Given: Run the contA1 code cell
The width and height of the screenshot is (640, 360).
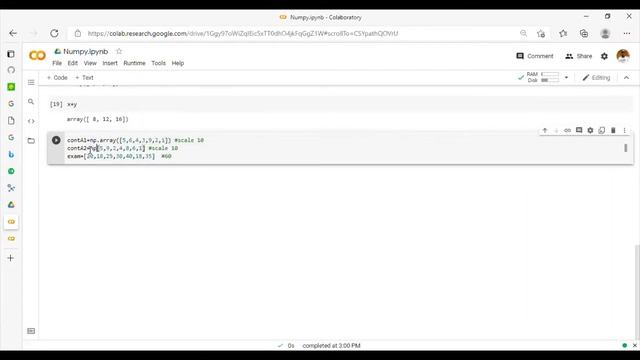Looking at the screenshot, I should coord(56,140).
